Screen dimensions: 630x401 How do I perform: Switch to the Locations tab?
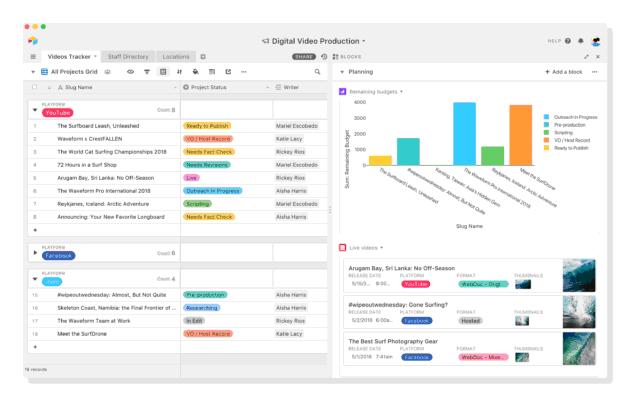(176, 57)
